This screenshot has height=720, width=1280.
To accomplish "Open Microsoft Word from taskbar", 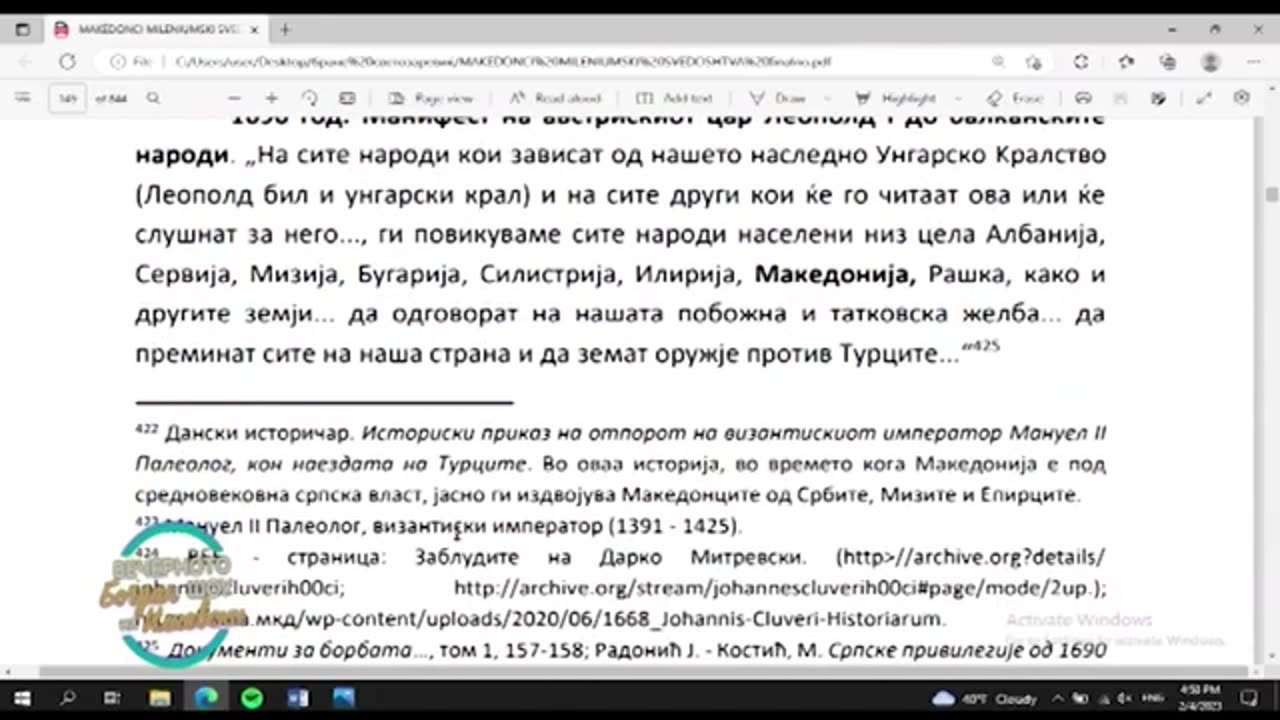I will pos(298,698).
